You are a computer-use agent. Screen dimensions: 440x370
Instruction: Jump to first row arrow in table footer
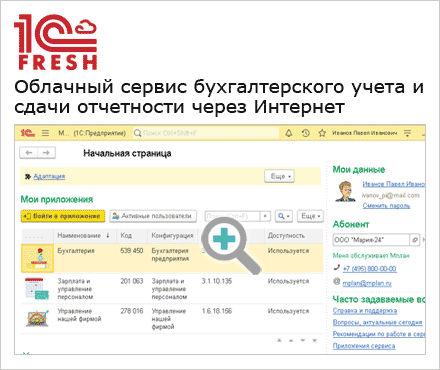click(280, 341)
